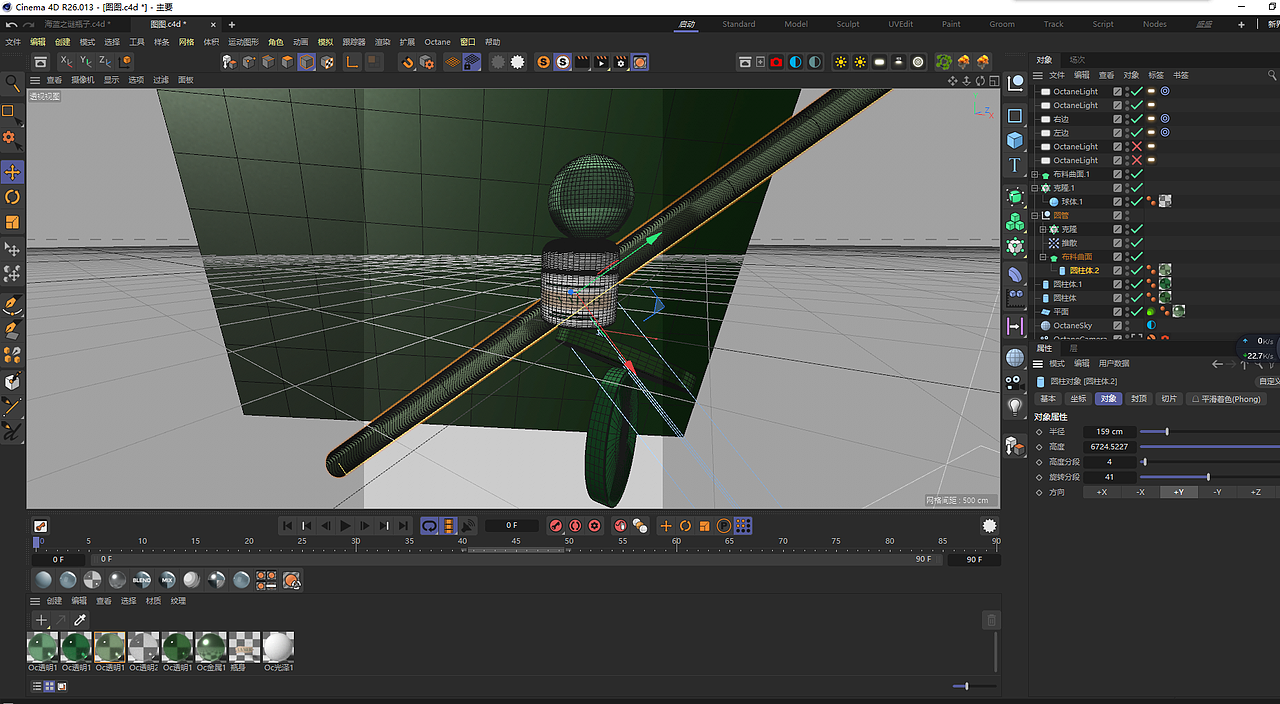The width and height of the screenshot is (1280, 704).
Task: Add new material with plus icon
Action: 41,620
